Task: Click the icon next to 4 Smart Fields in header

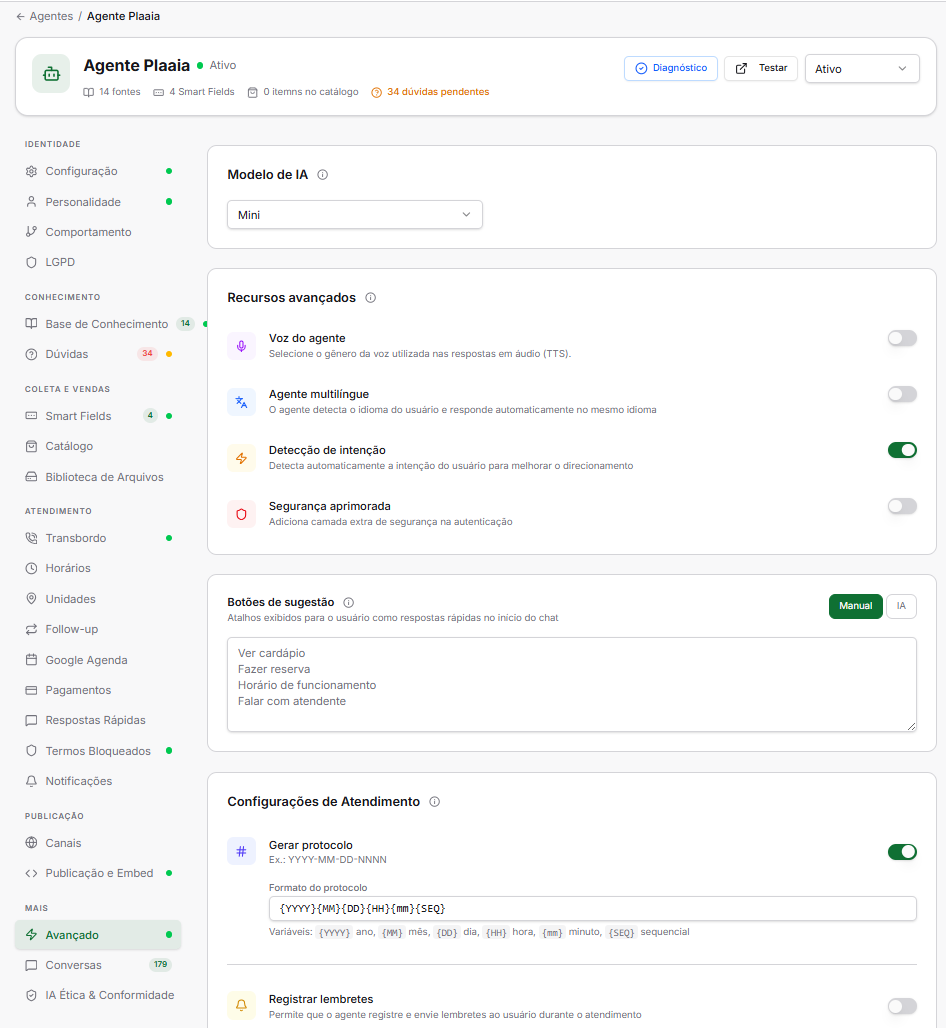Action: click(159, 92)
